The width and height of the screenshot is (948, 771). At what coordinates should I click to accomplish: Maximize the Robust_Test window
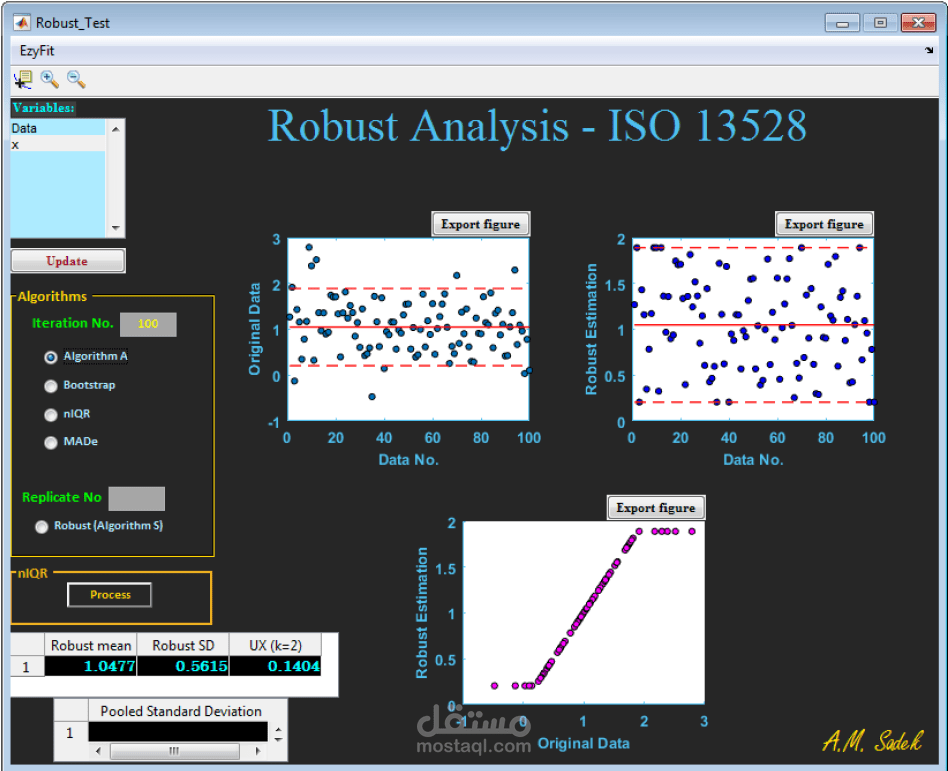click(880, 23)
